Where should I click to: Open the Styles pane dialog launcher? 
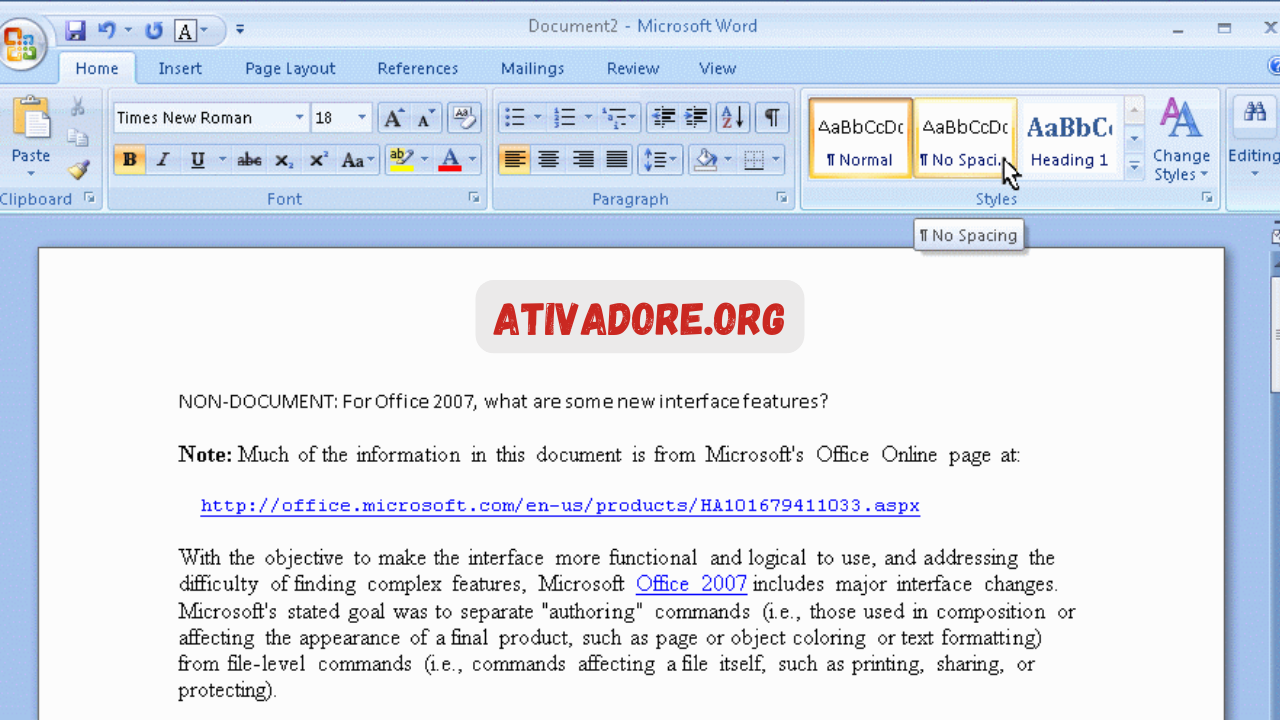tap(1207, 199)
